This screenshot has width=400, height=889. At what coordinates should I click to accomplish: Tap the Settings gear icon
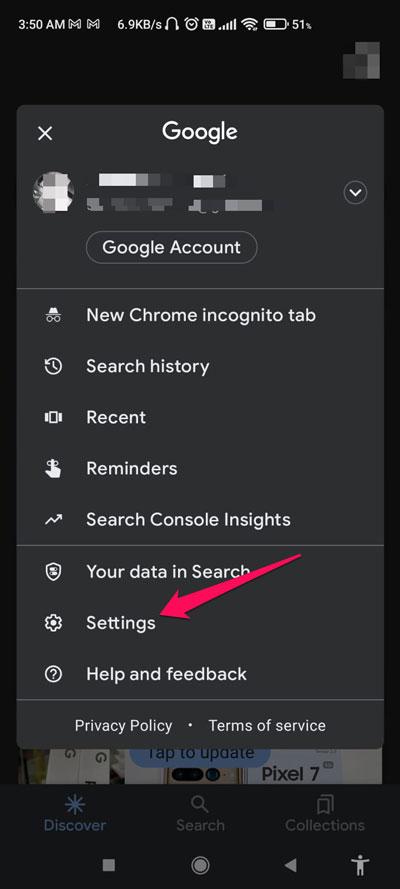click(x=53, y=623)
